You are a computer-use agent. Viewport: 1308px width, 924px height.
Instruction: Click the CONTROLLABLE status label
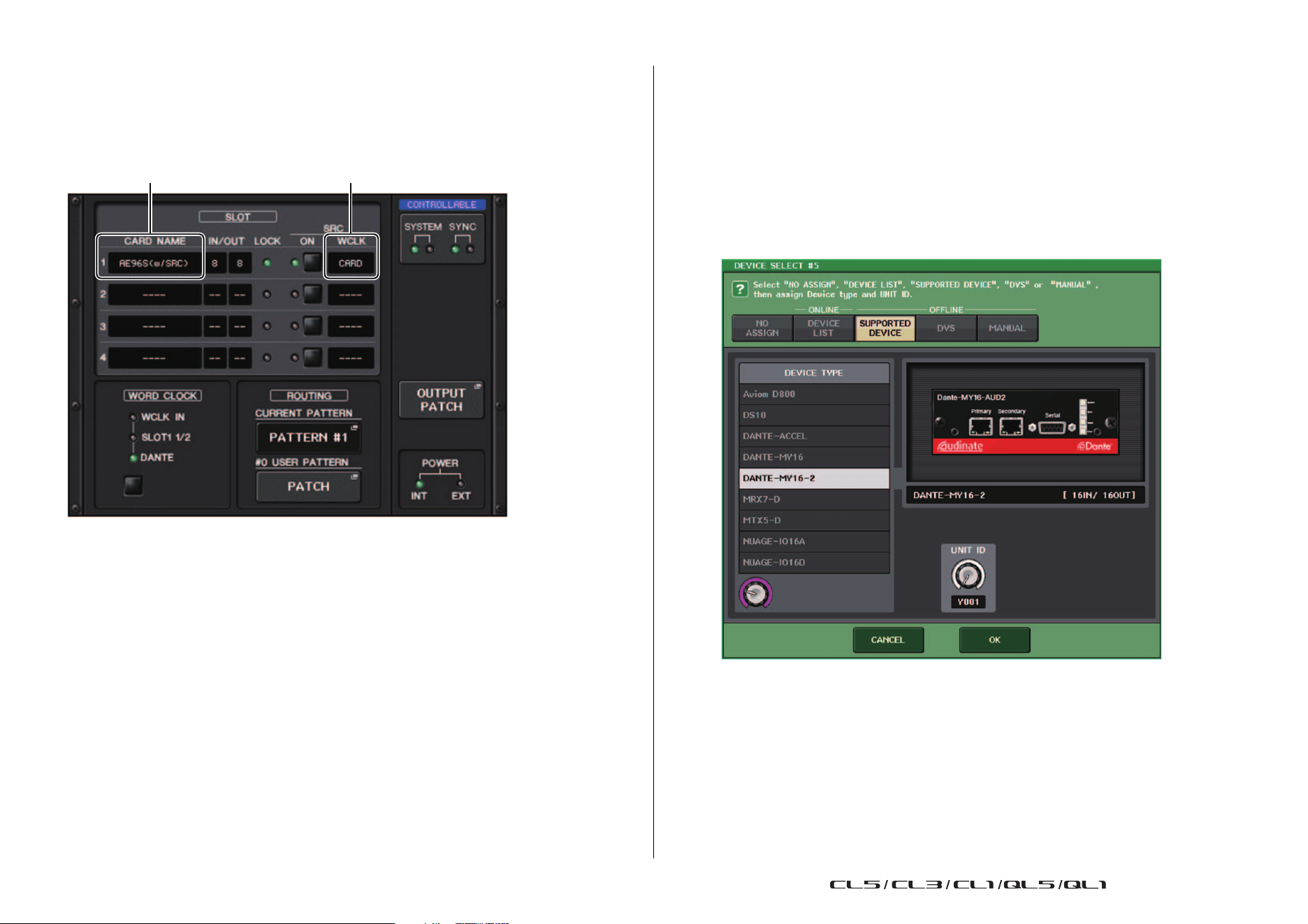pos(442,205)
